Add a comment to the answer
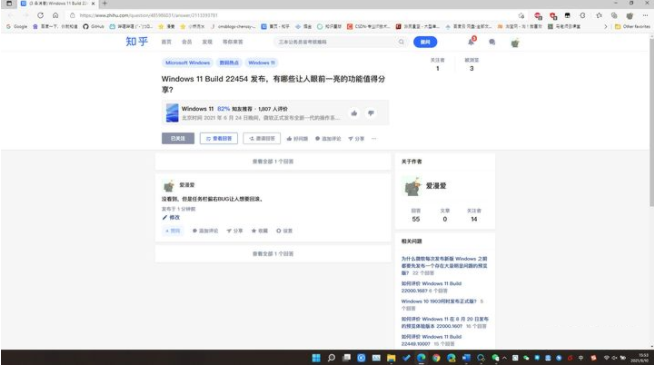 click(205, 231)
